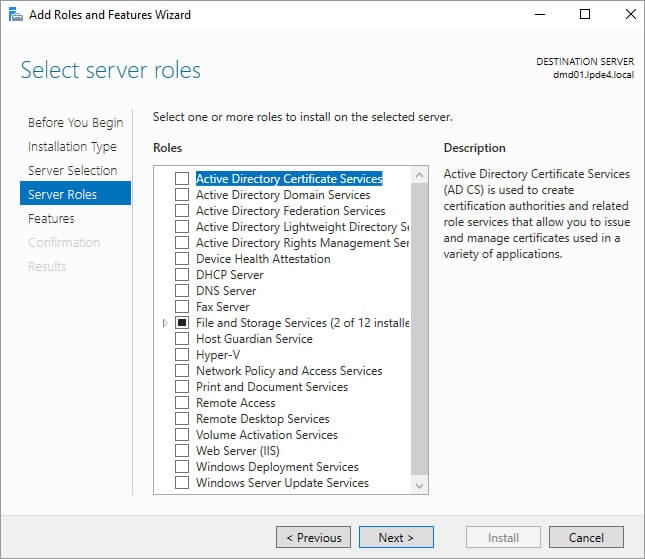Check the Remote Access checkbox
645x559 pixels.
click(x=182, y=403)
